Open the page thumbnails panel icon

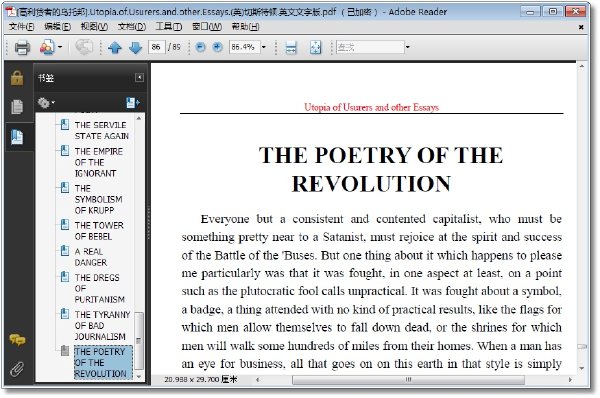click(17, 107)
